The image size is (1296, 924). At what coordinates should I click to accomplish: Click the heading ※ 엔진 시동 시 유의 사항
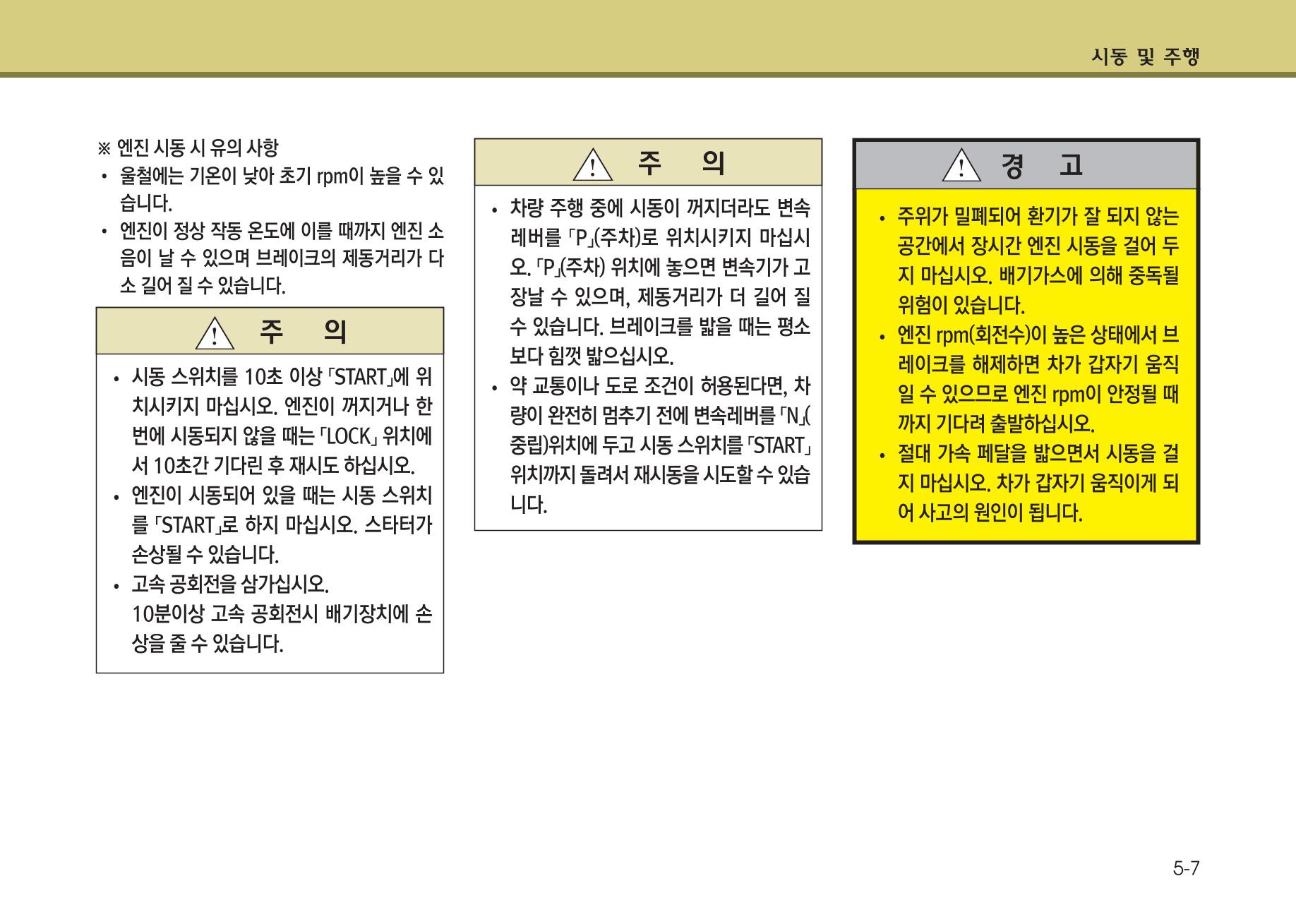(188, 148)
